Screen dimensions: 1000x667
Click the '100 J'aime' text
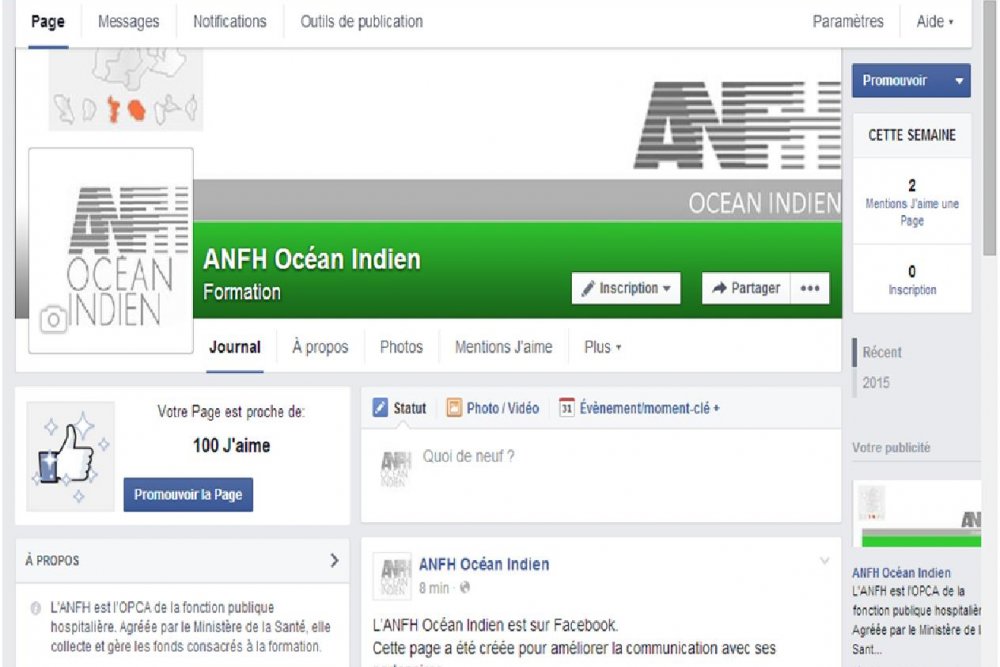[232, 446]
